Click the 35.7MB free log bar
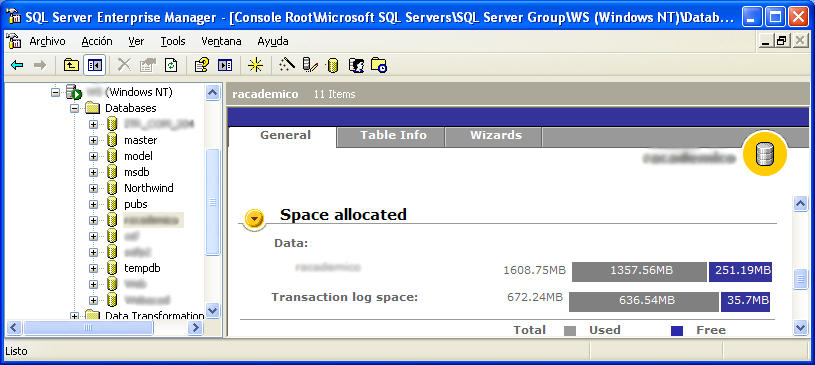Viewport: 815px width, 365px height. (x=745, y=302)
